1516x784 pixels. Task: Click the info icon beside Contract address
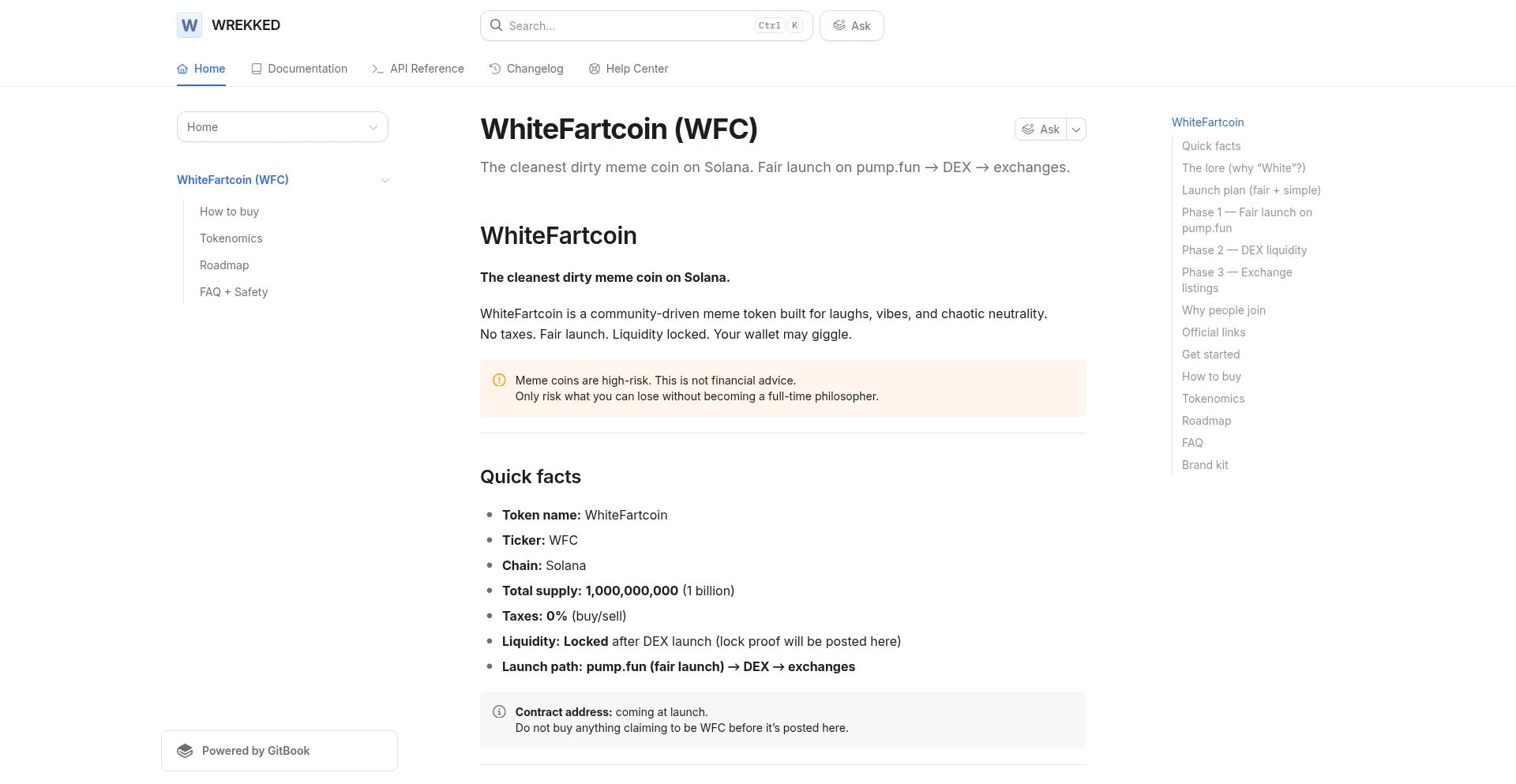(499, 711)
